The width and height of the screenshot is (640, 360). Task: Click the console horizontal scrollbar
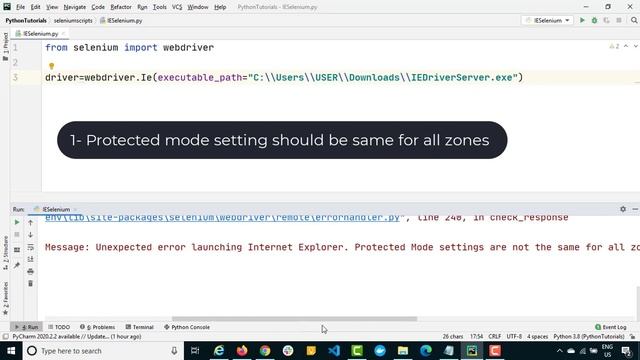(x=294, y=319)
